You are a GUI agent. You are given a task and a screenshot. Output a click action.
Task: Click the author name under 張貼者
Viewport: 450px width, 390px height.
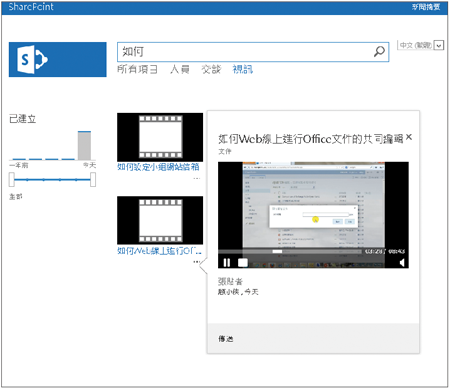point(229,292)
